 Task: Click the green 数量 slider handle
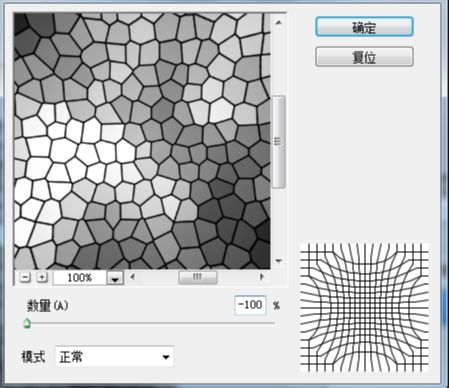(27, 323)
